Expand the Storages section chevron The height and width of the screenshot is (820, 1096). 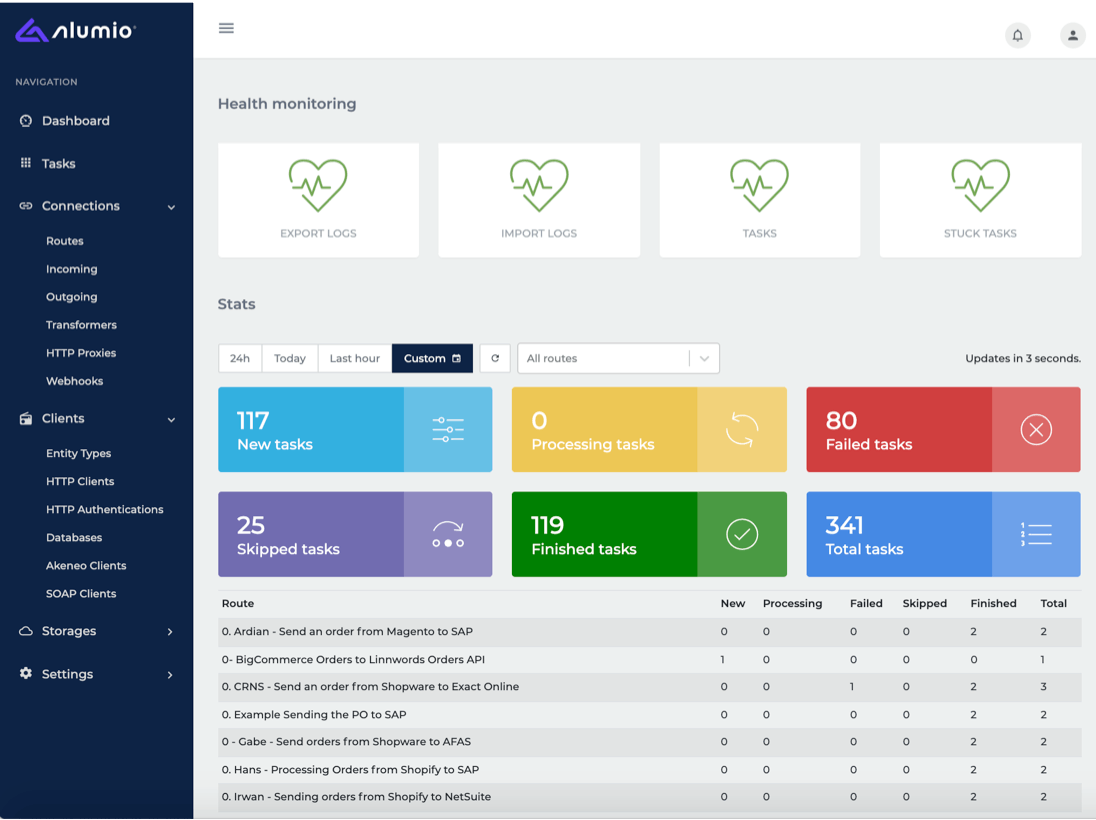[x=170, y=632]
